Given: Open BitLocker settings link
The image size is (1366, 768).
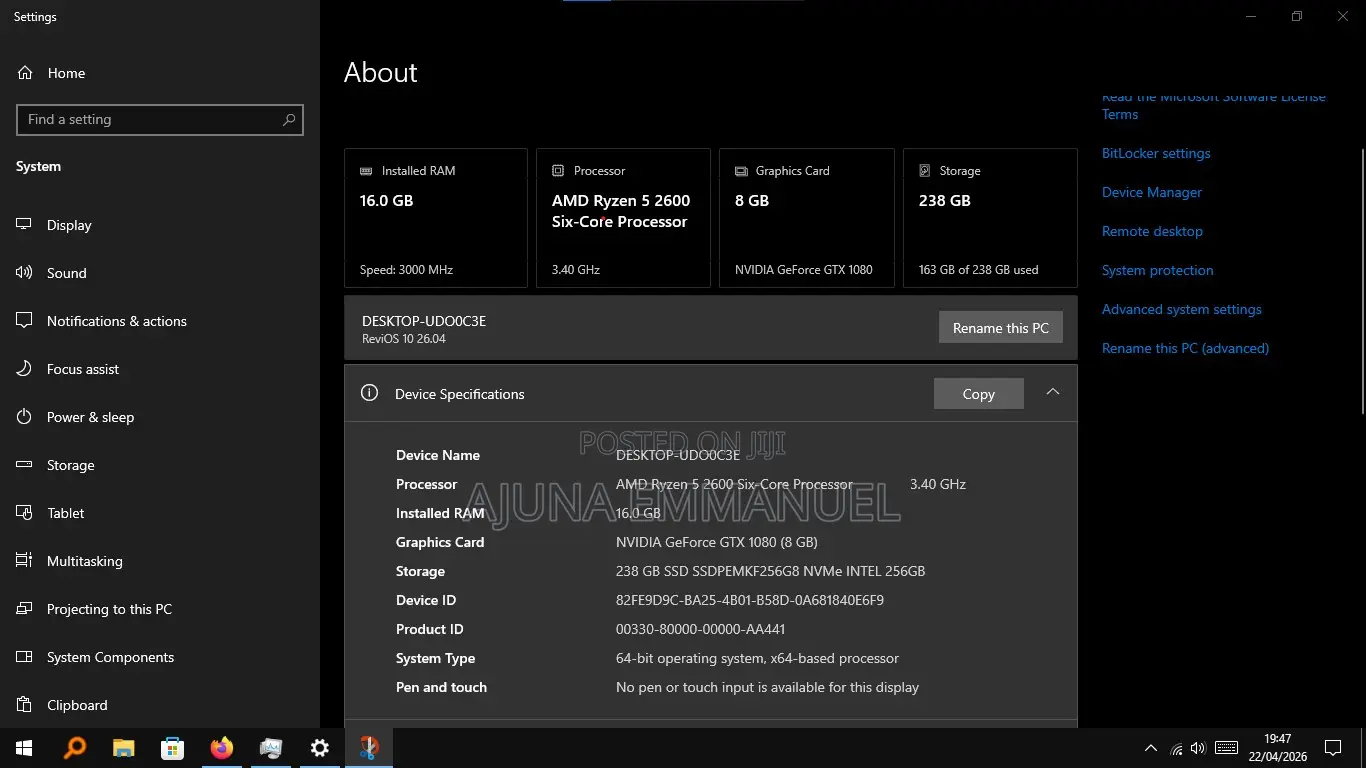Looking at the screenshot, I should pyautogui.click(x=1156, y=153).
